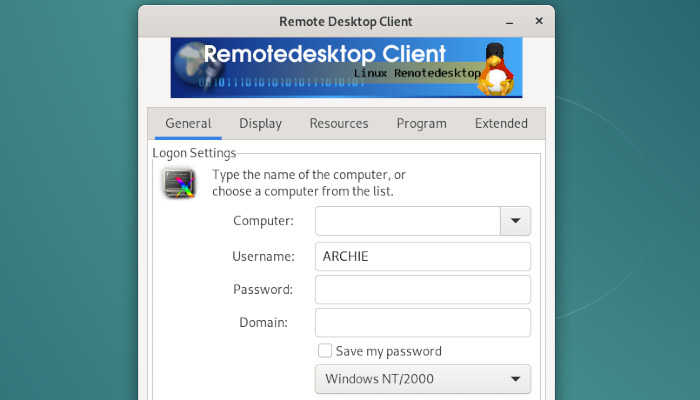Click the Domain: label
This screenshot has height=400, width=700.
point(263,322)
